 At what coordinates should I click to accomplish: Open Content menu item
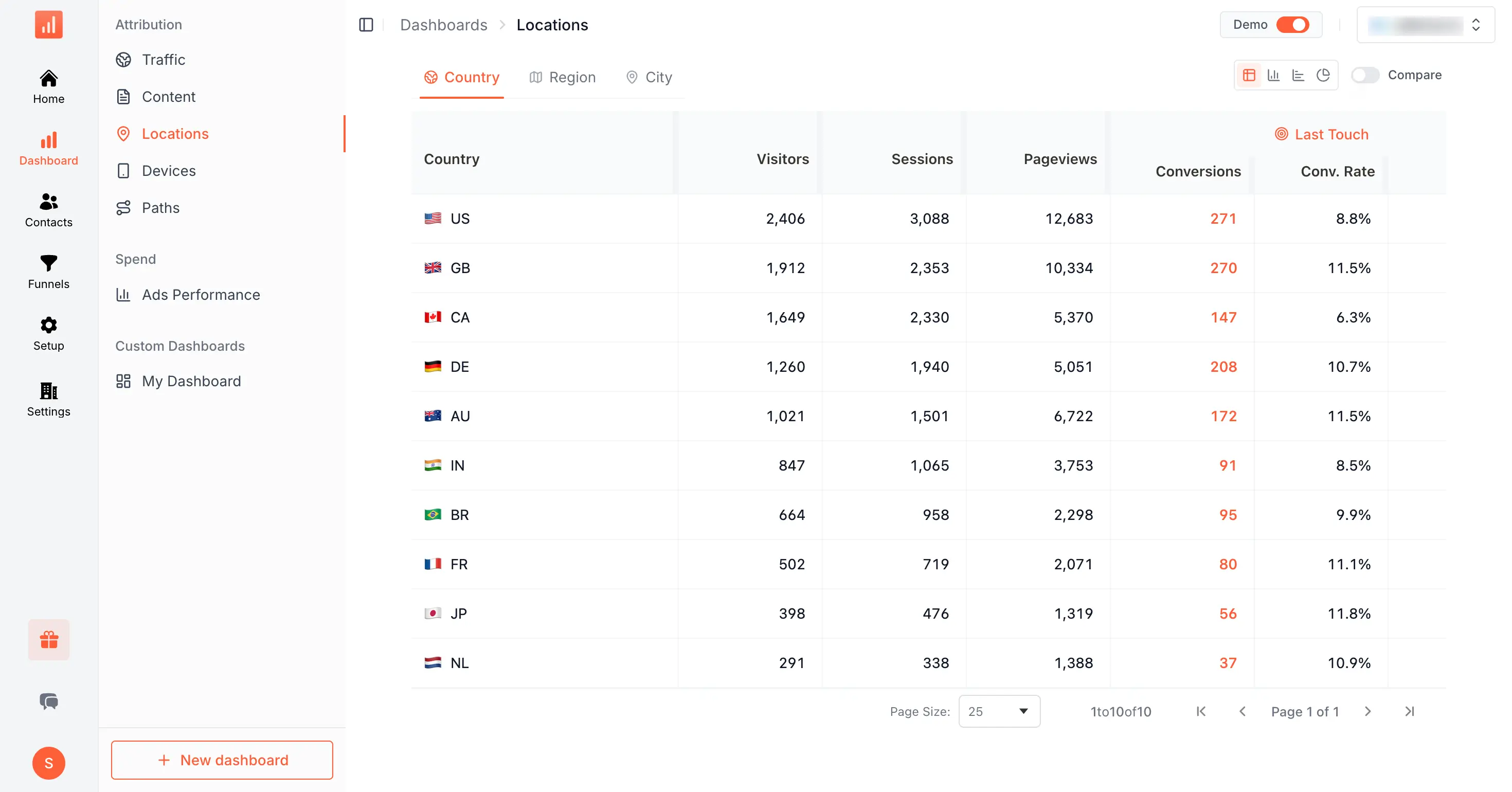tap(222, 97)
